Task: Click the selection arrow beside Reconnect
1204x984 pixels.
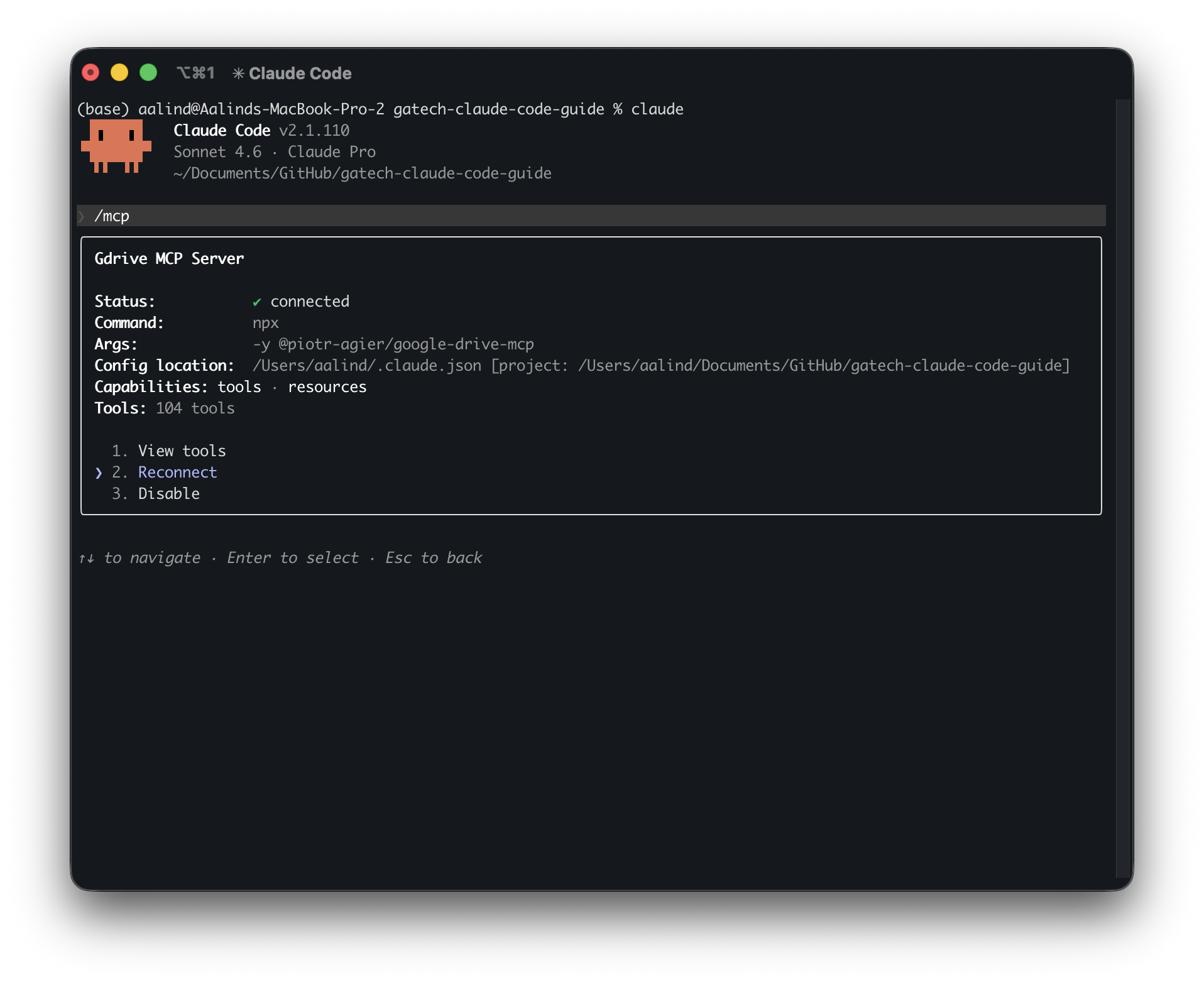Action: pyautogui.click(x=99, y=473)
